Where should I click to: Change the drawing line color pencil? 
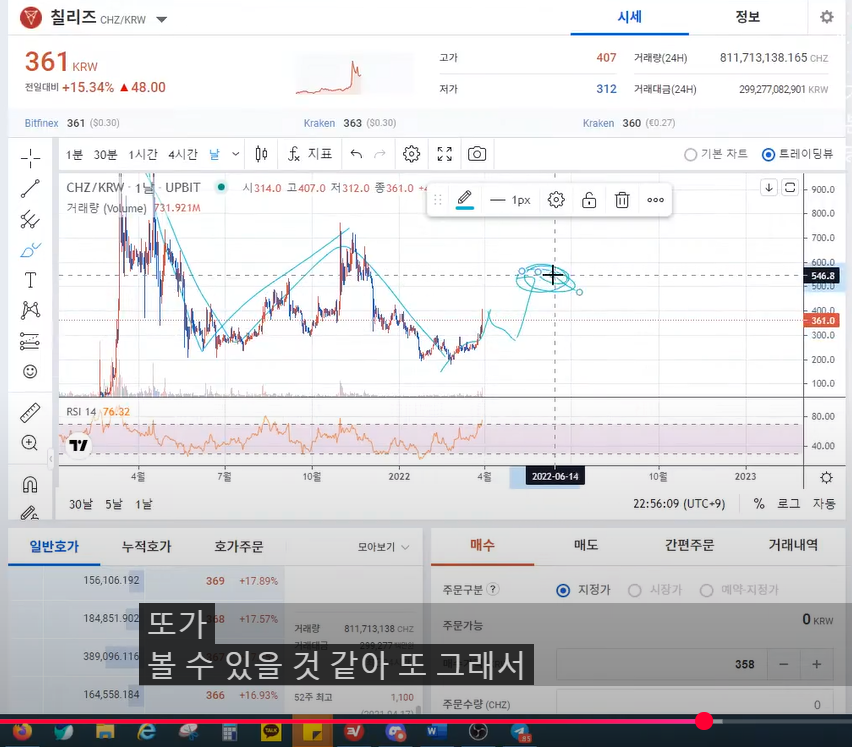(x=465, y=200)
